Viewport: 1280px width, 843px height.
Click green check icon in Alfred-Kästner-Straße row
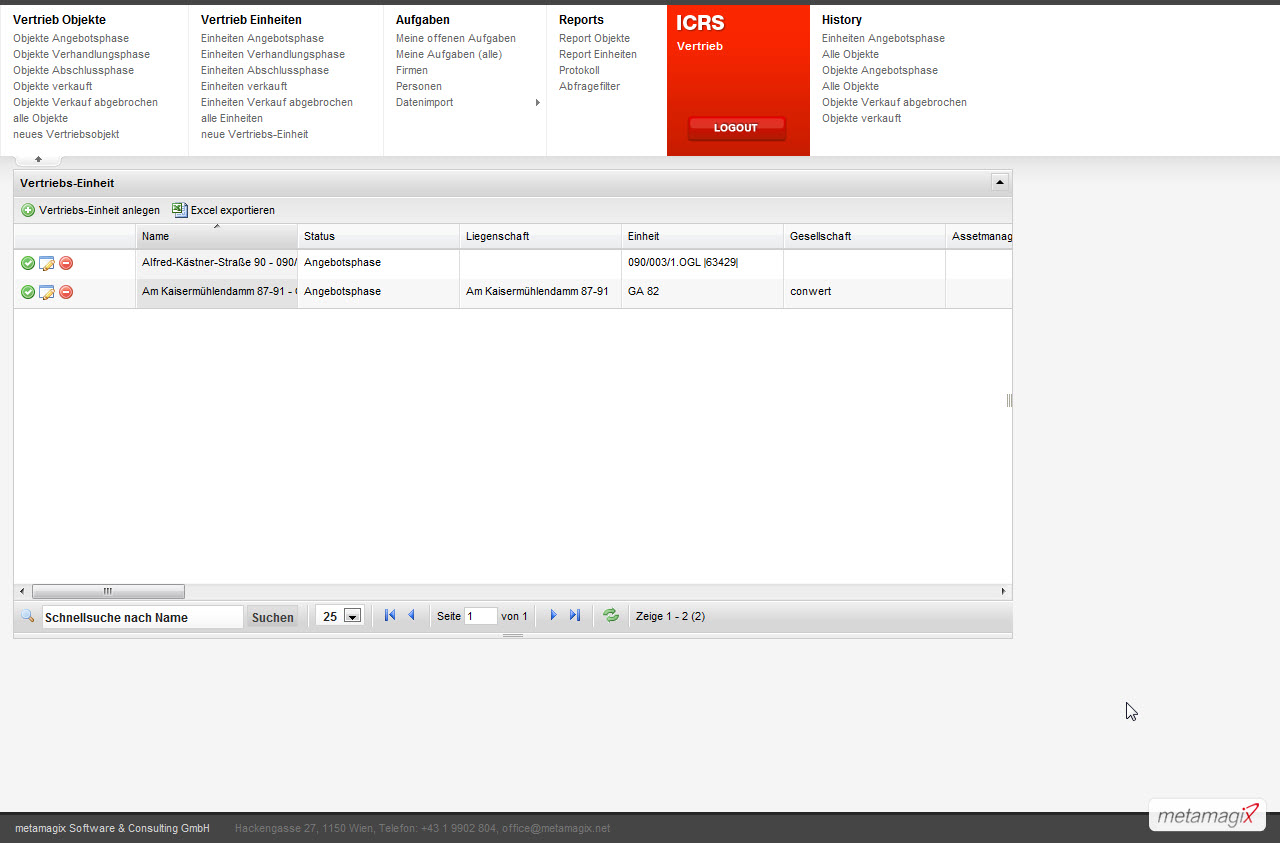click(28, 263)
